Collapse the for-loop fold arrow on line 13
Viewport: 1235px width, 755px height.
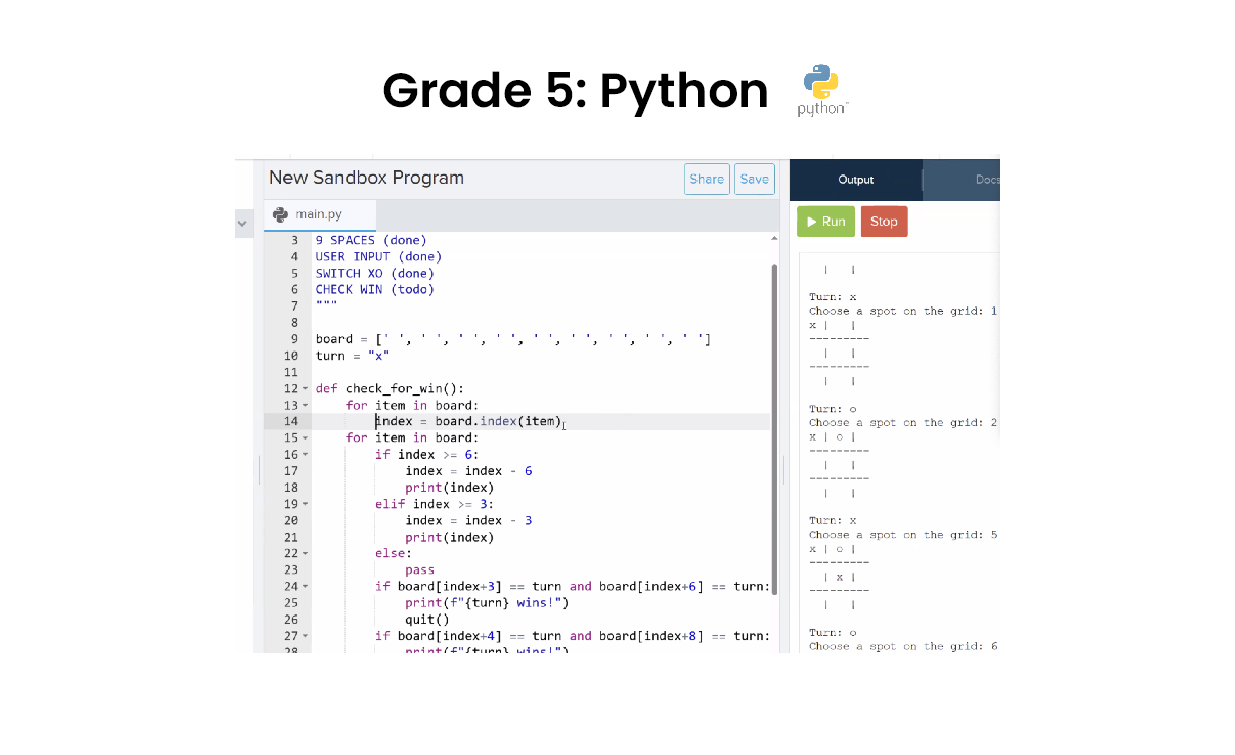coord(305,405)
